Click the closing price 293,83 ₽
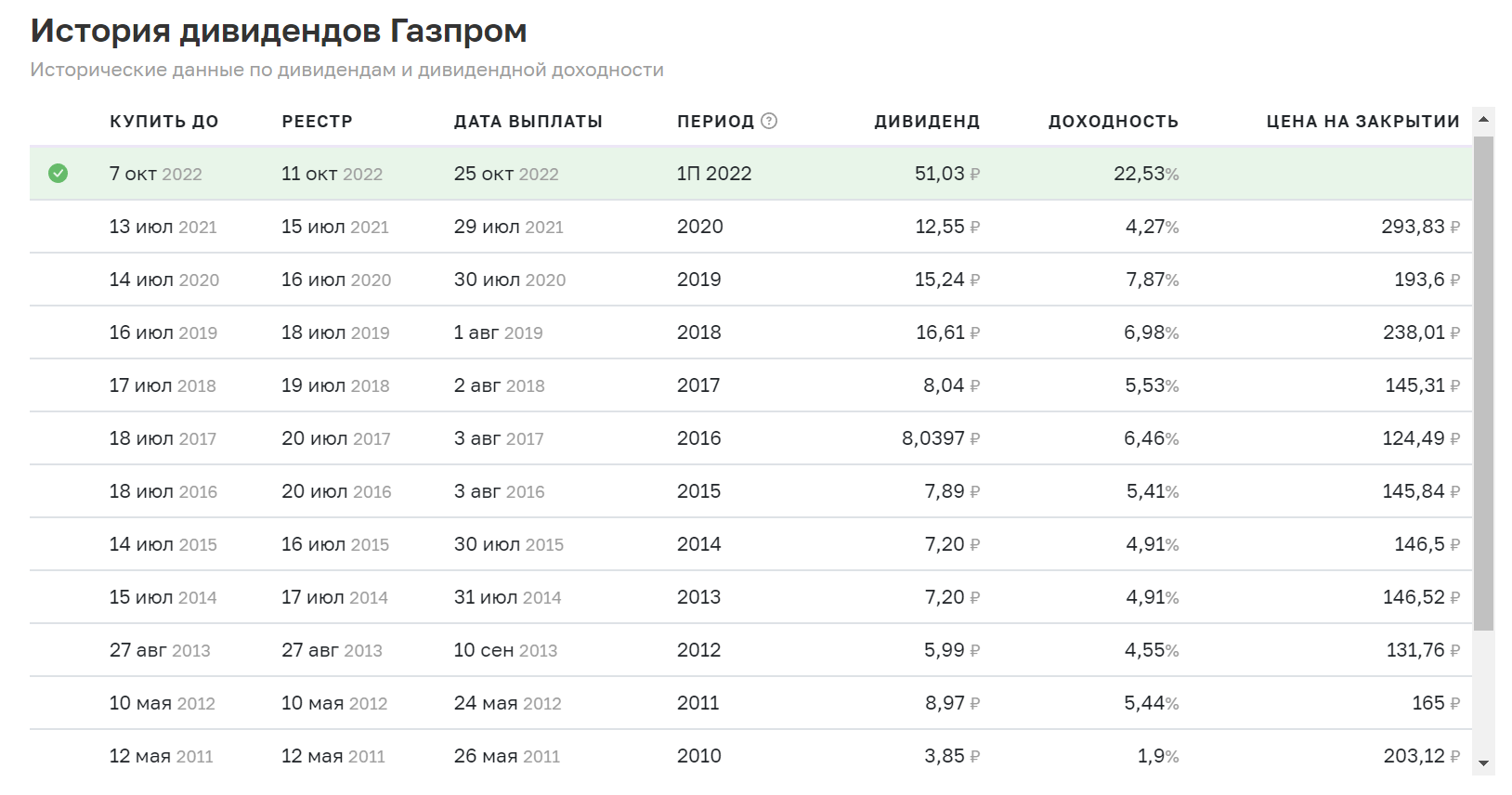This screenshot has width=1512, height=795. (x=1421, y=227)
